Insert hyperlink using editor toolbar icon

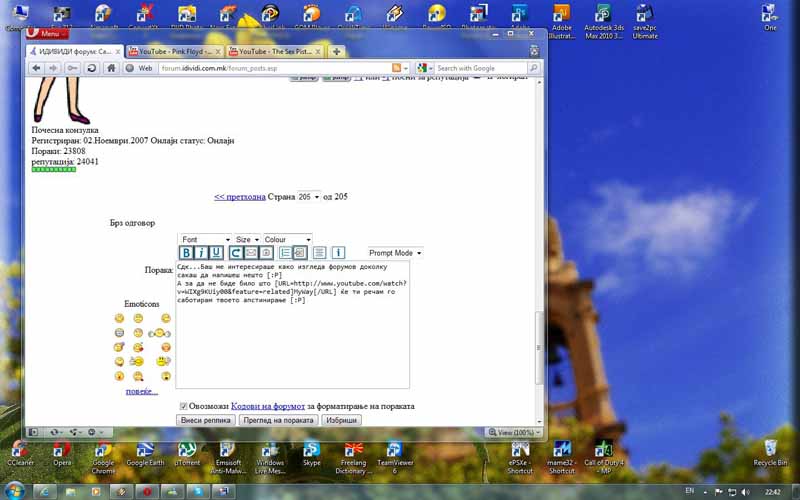click(236, 253)
